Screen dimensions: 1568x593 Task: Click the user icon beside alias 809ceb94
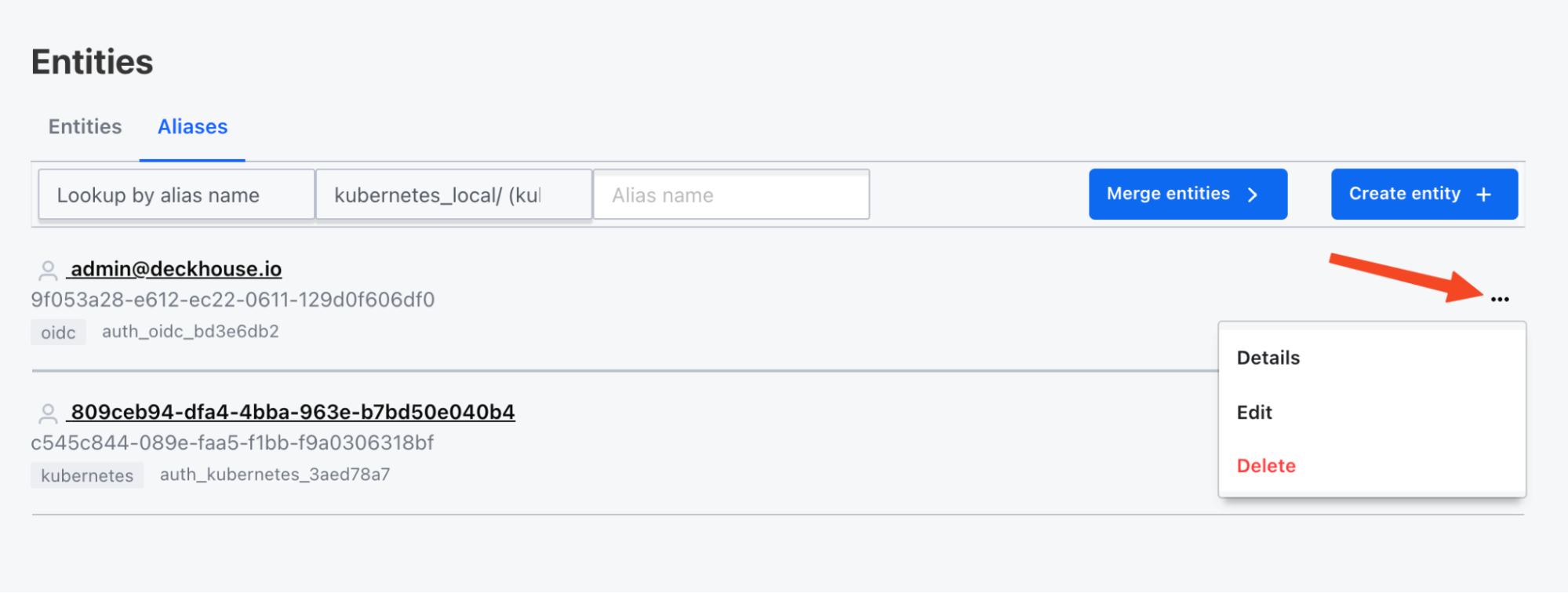(48, 413)
